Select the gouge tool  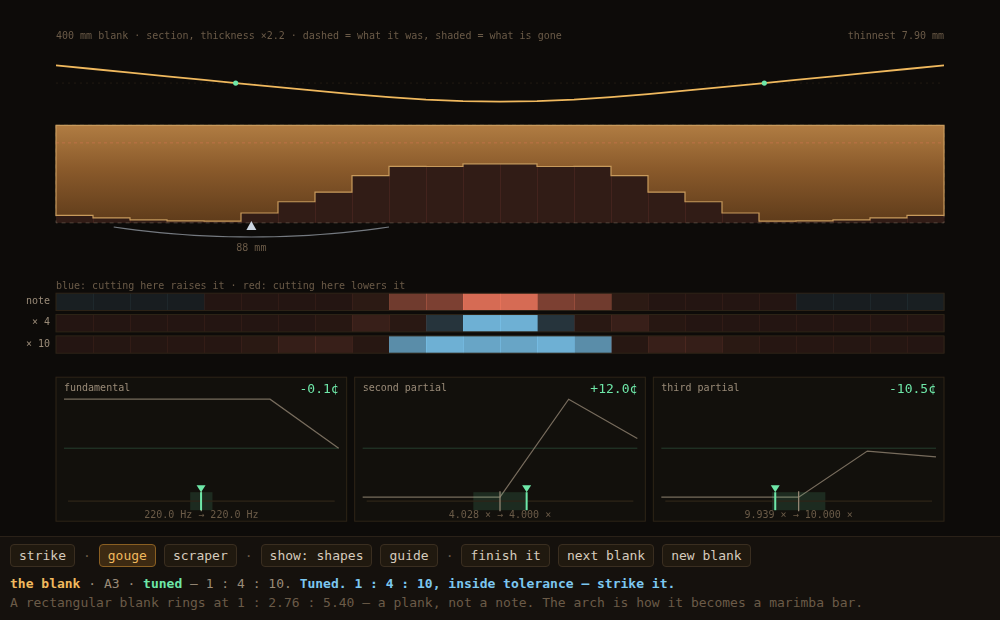pyautogui.click(x=127, y=556)
